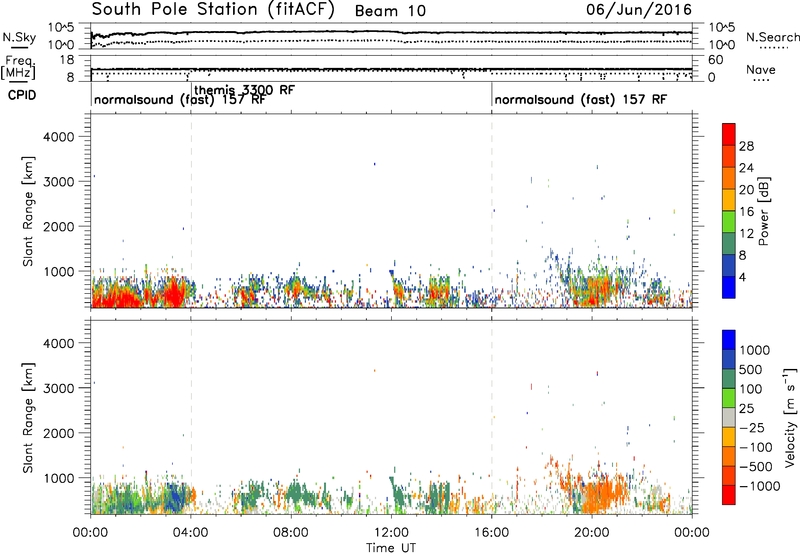Click the "4000" tick label on the power panel
The image size is (800, 554).
[58, 137]
